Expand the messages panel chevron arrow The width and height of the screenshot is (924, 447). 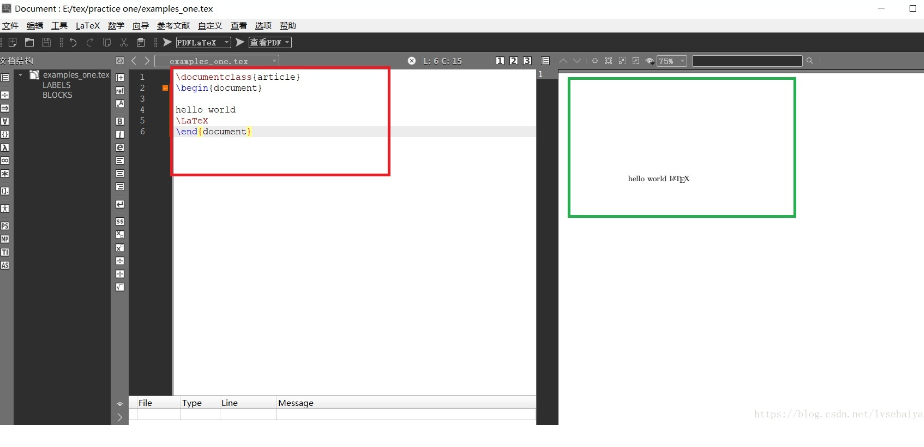coord(120,417)
